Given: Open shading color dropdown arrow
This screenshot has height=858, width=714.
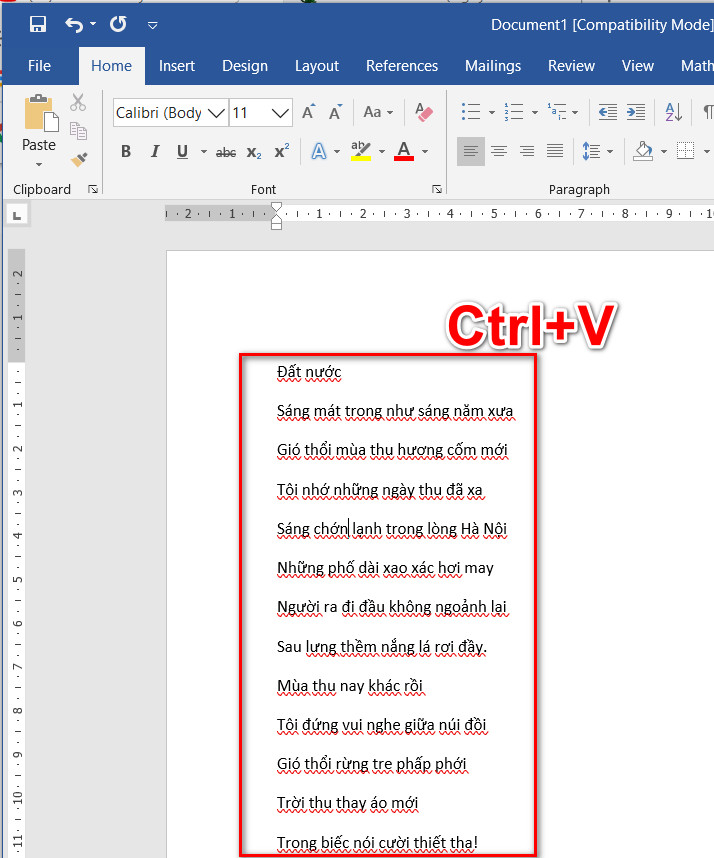Looking at the screenshot, I should [x=664, y=152].
